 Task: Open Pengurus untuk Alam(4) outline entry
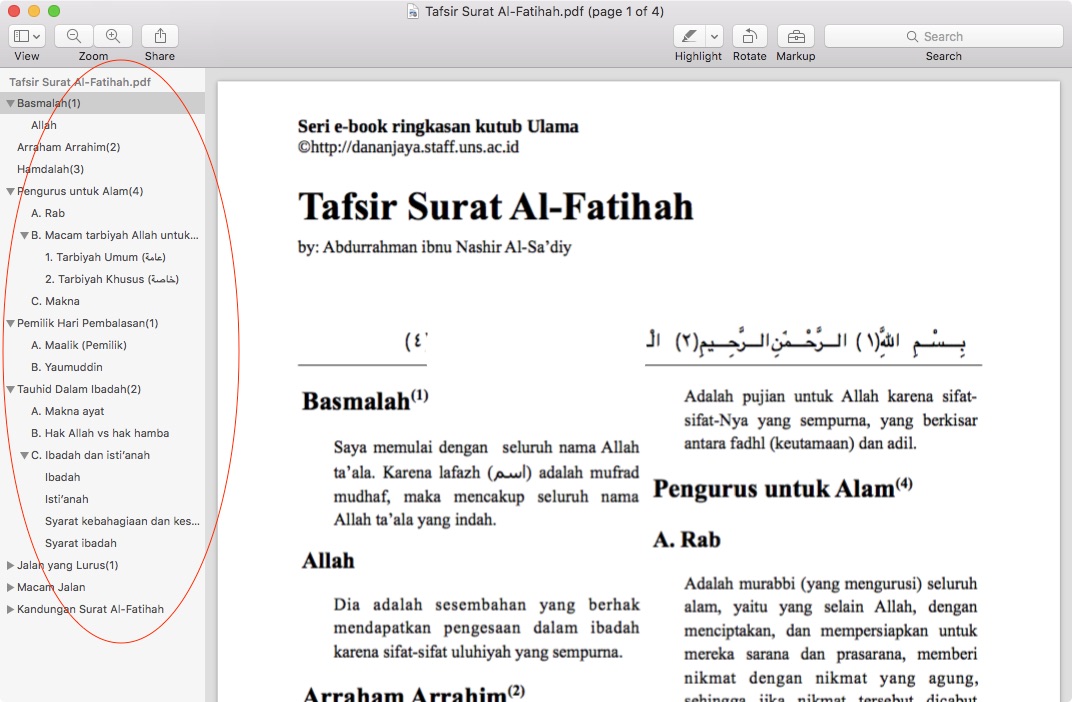click(80, 191)
